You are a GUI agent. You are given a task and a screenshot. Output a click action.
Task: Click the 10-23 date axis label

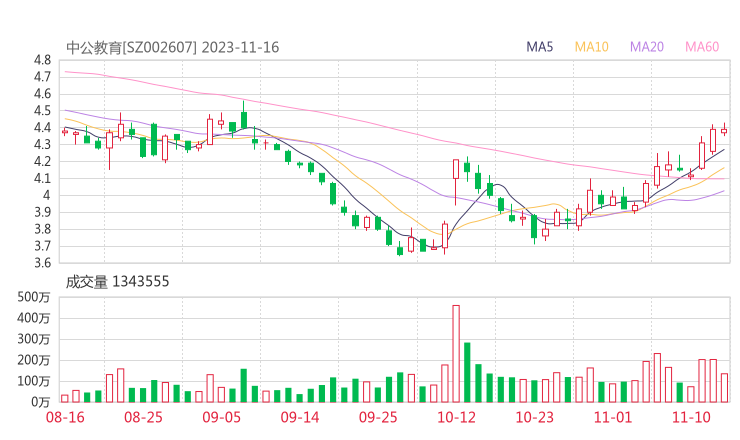(x=534, y=417)
